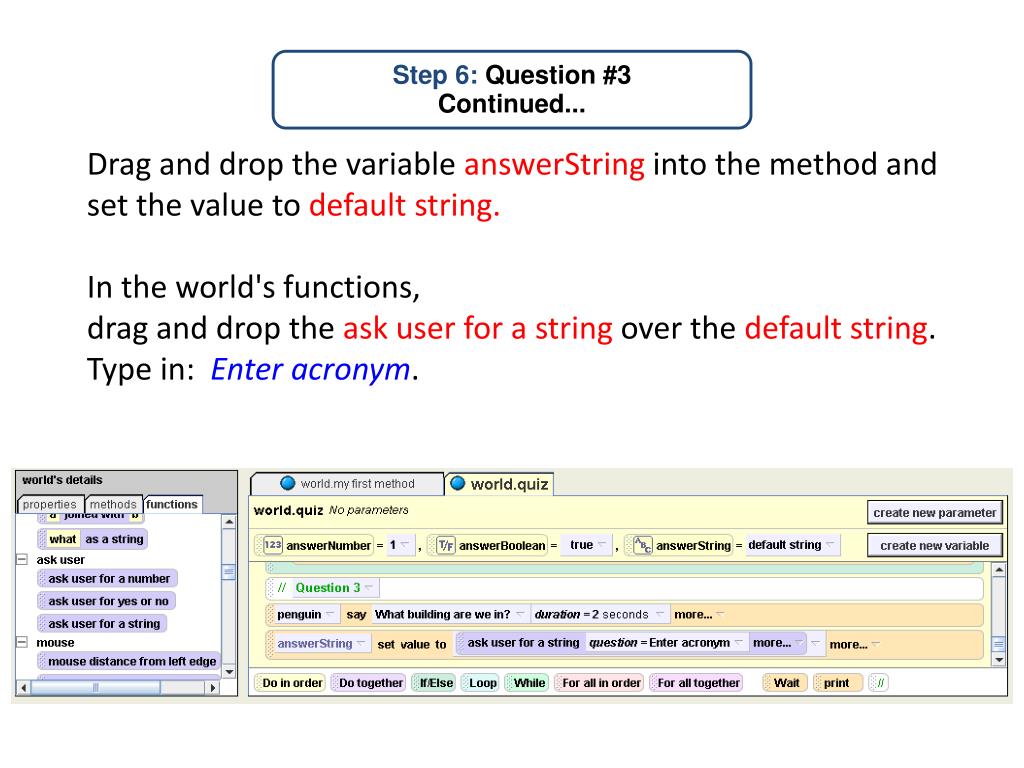Click the functions panel horizontal scrollbar thumb
This screenshot has height=768, width=1024.
pyautogui.click(x=95, y=688)
